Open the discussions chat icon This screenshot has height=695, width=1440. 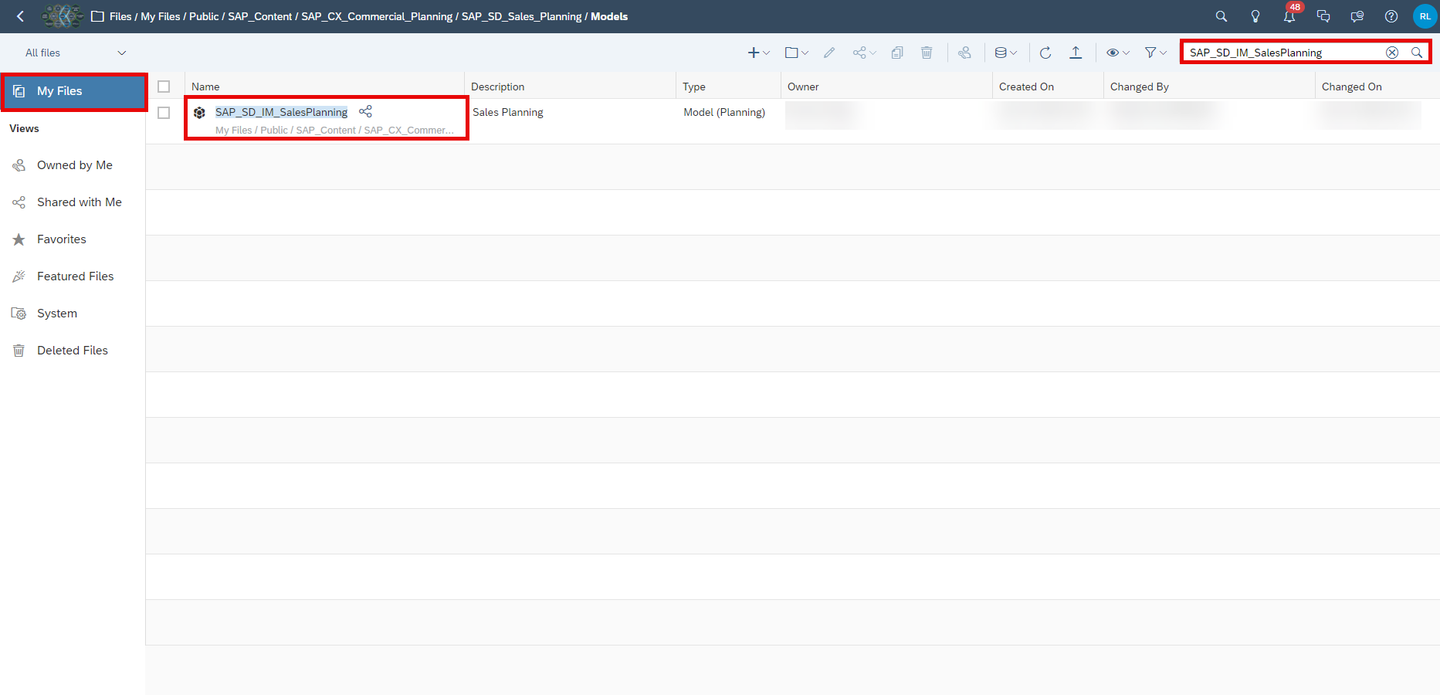[x=1323, y=16]
